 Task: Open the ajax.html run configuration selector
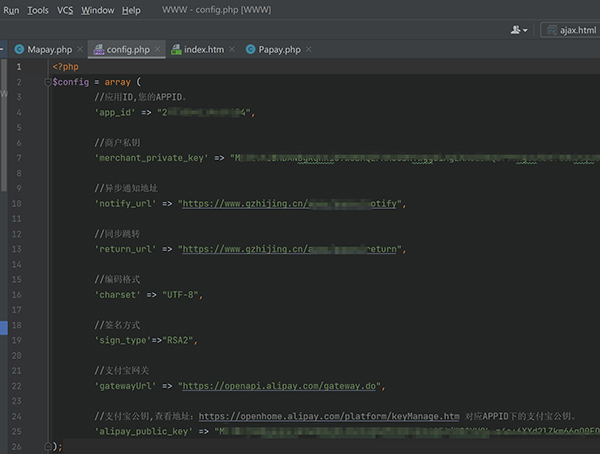(571, 30)
